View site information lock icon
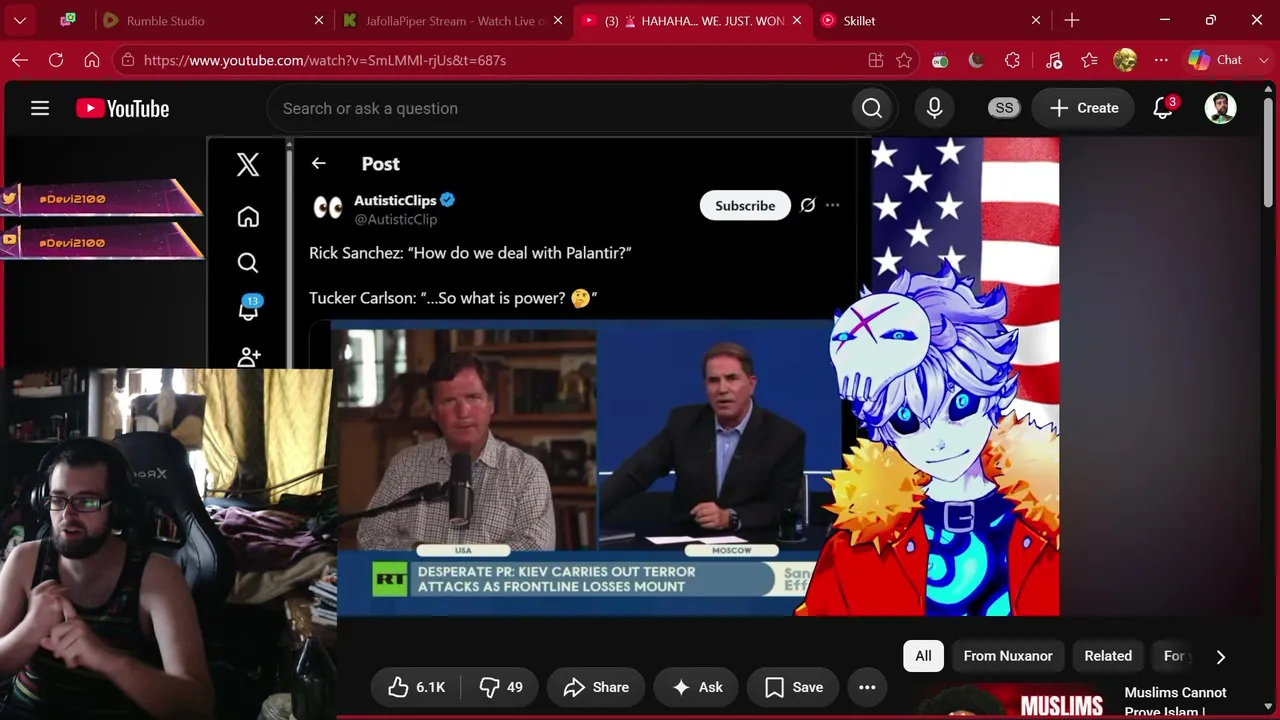 click(x=126, y=60)
